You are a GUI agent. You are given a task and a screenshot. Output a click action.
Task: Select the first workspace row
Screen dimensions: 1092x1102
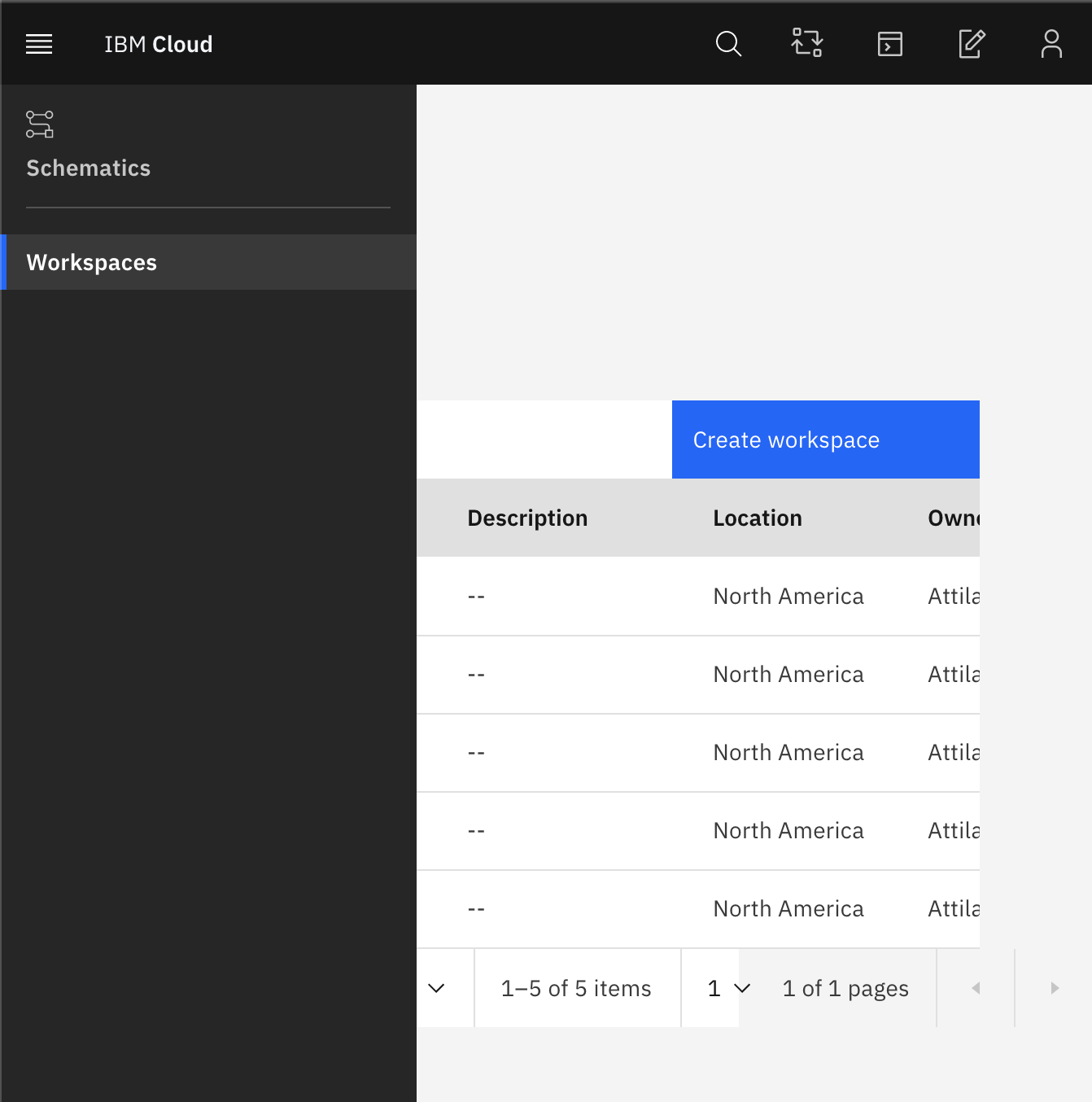tap(698, 596)
